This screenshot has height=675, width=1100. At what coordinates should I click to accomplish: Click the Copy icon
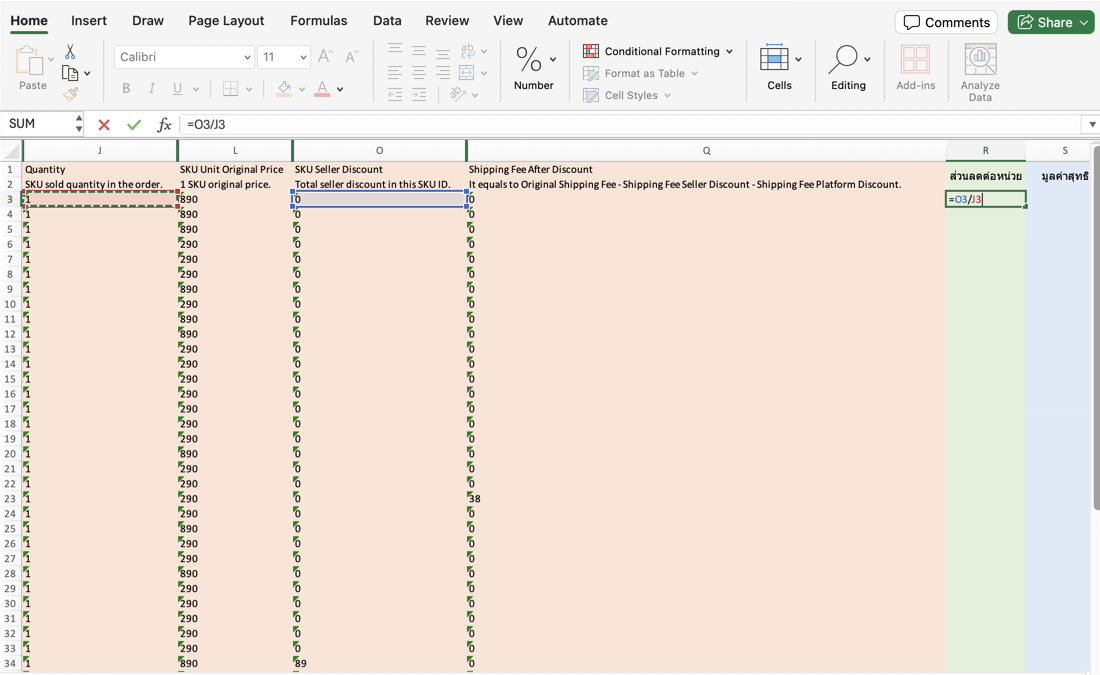pyautogui.click(x=69, y=72)
